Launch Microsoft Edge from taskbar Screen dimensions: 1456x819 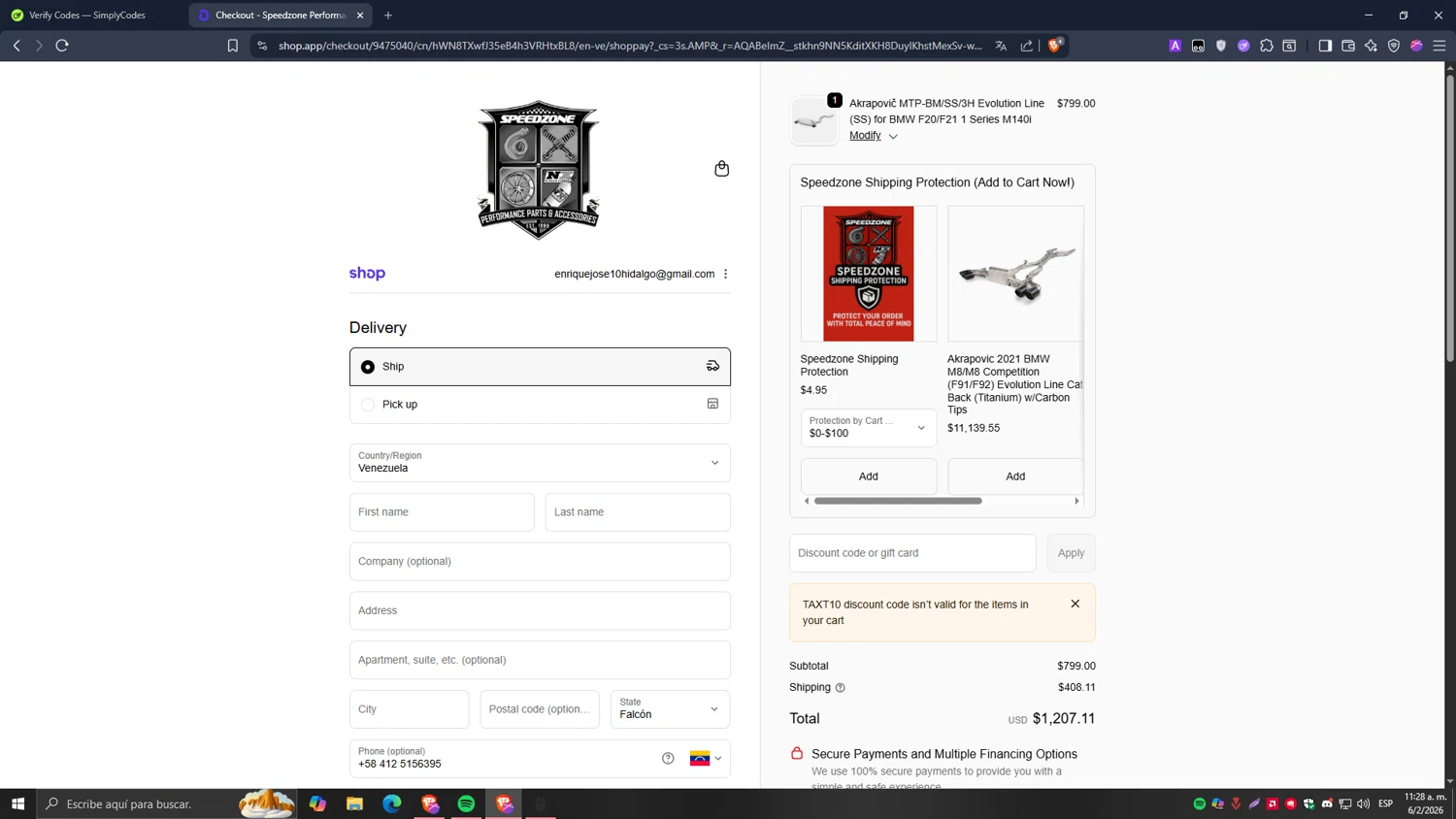point(392,803)
